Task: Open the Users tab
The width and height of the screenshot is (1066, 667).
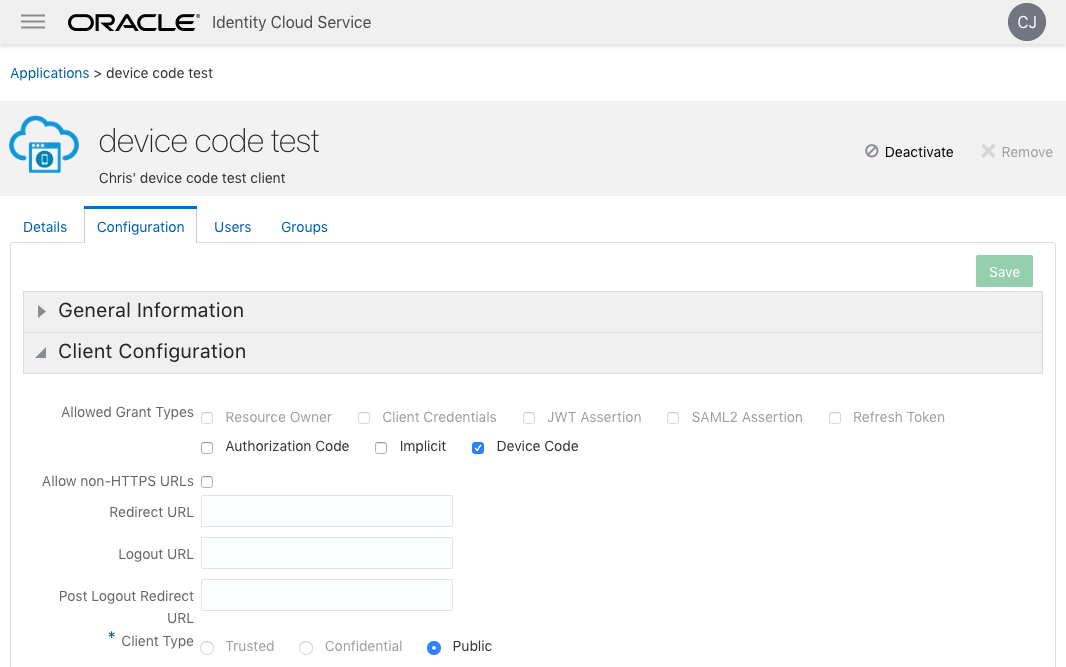Action: [x=232, y=227]
